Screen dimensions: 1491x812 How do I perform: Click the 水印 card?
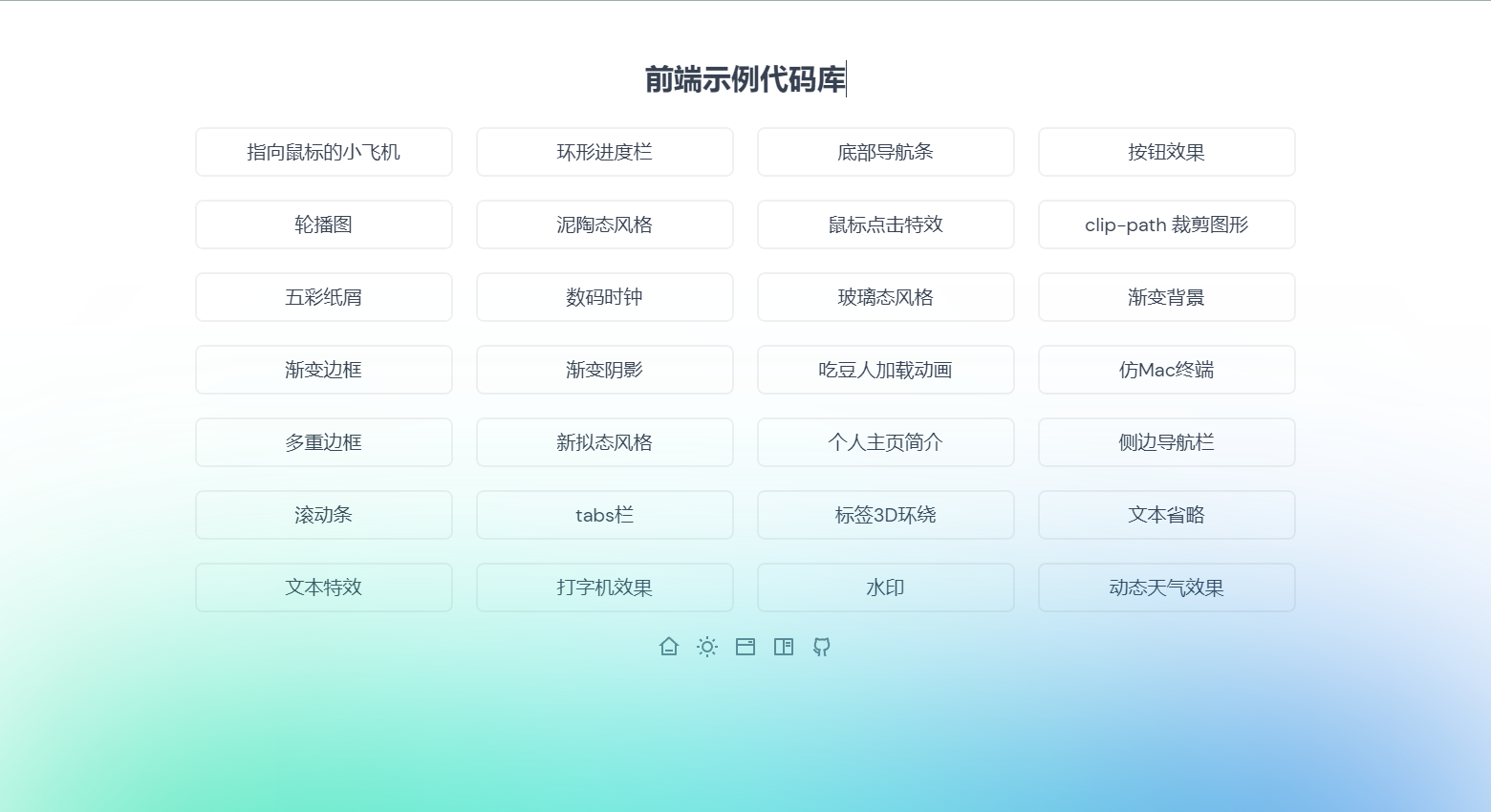pyautogui.click(x=886, y=588)
